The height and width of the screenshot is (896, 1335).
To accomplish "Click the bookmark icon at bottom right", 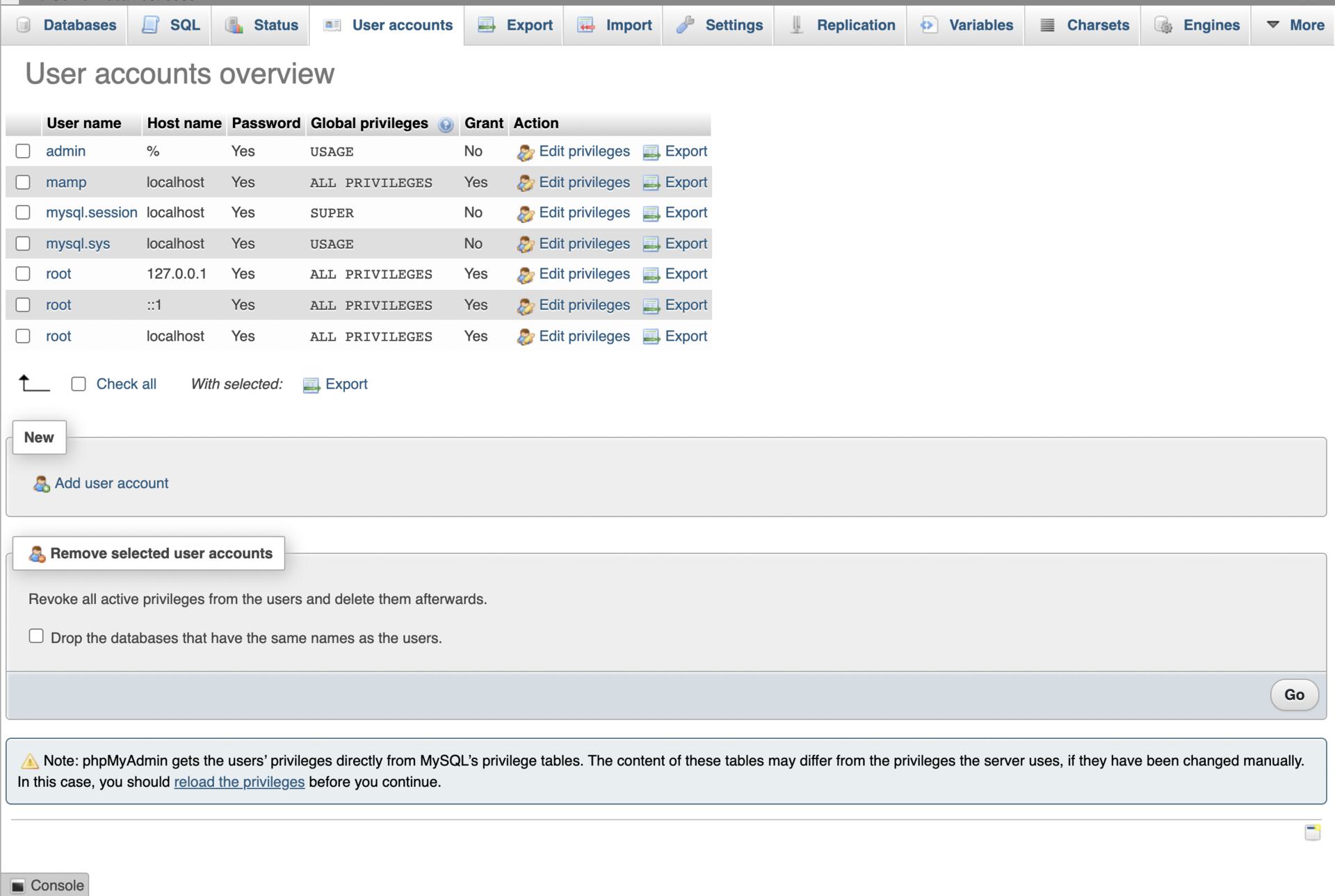I will [1312, 832].
